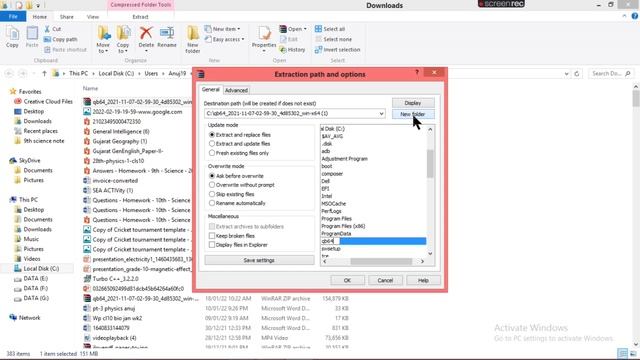Viewport: 640px width, 360px height.
Task: Click the folder tree scroll up arrow
Action: [x=430, y=129]
